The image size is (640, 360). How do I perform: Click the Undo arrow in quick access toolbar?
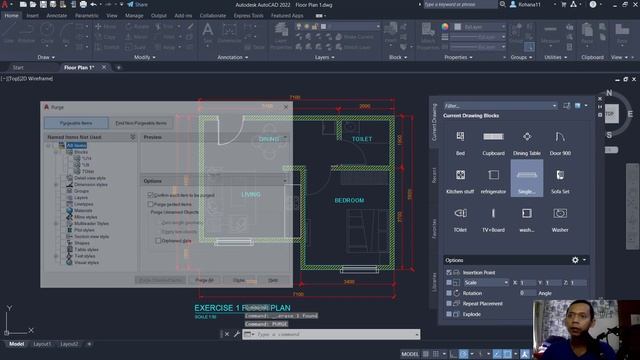click(x=93, y=4)
